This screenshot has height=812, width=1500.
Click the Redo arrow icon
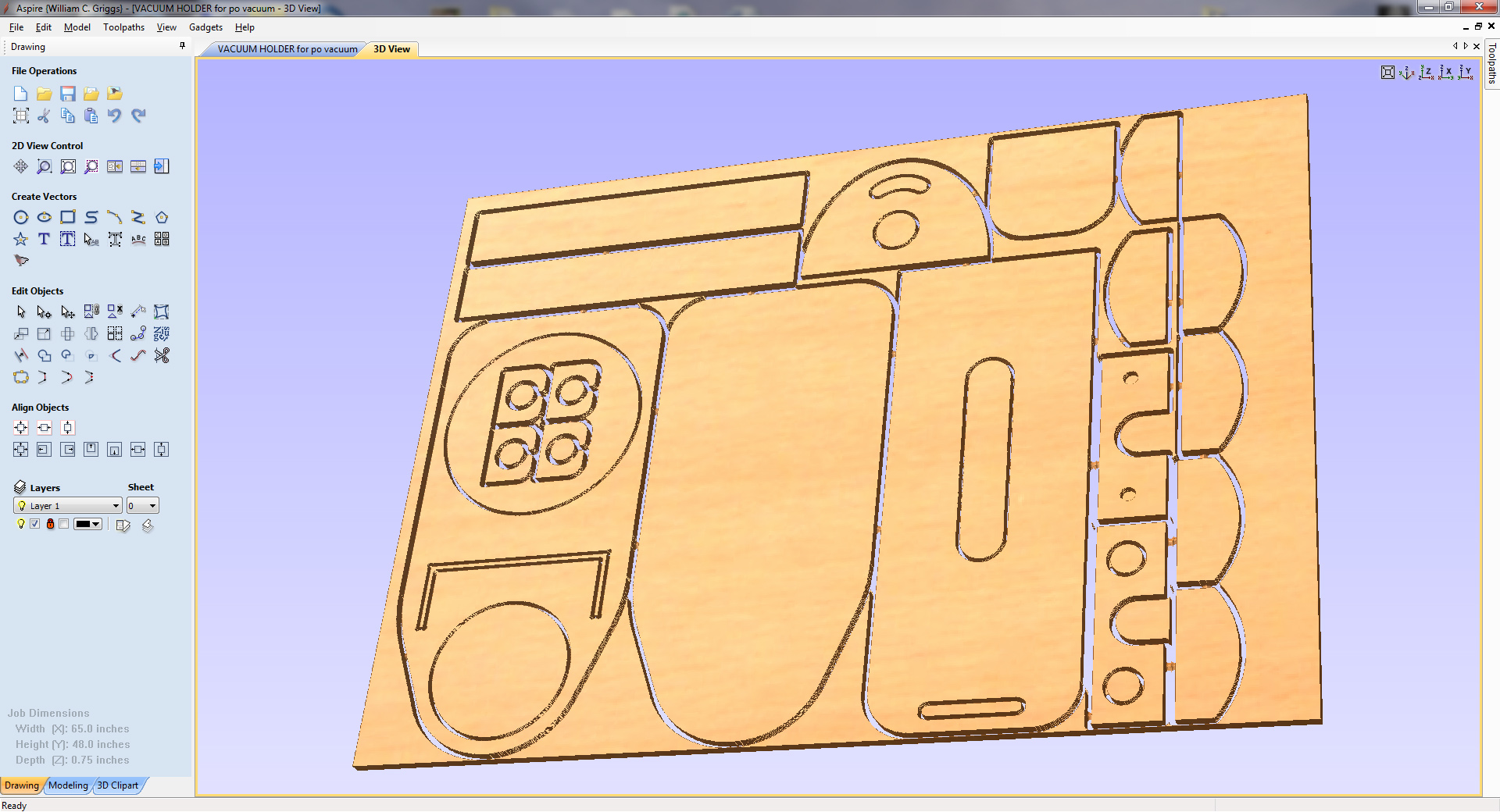[138, 116]
